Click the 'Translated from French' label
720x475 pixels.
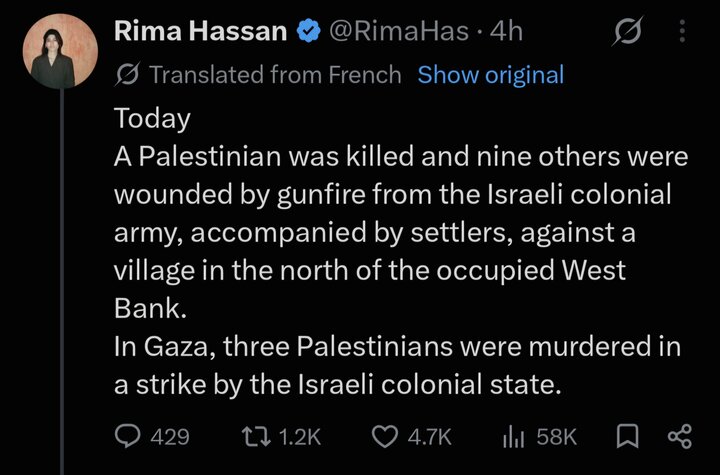276,74
